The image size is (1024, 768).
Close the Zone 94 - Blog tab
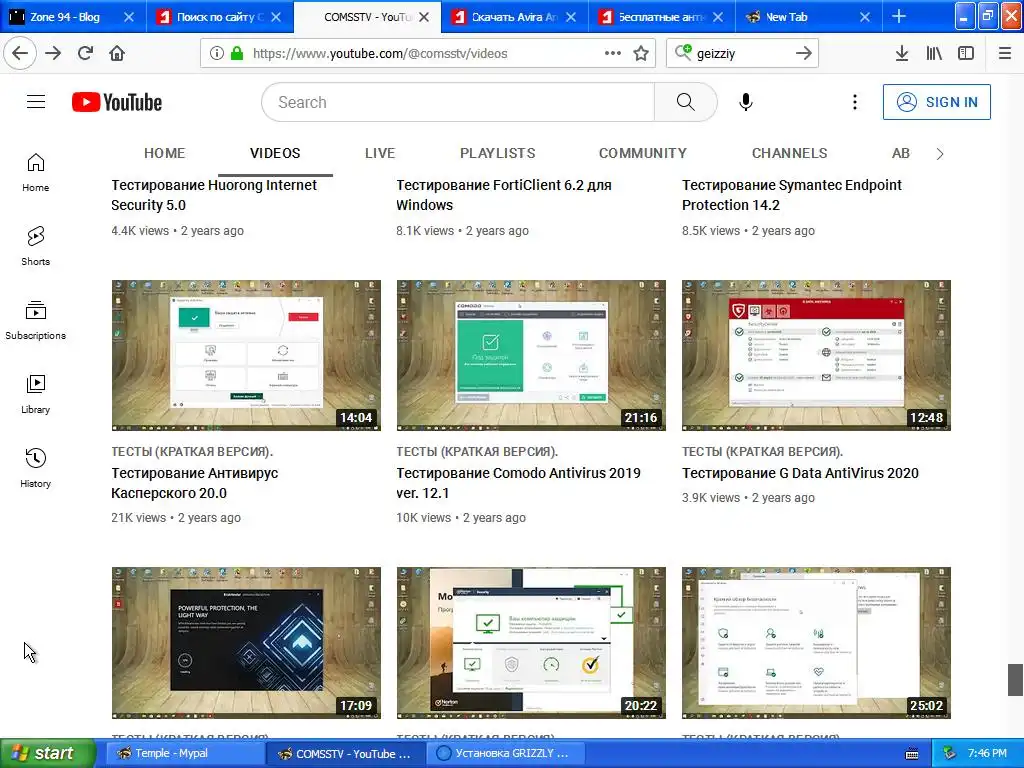click(129, 17)
